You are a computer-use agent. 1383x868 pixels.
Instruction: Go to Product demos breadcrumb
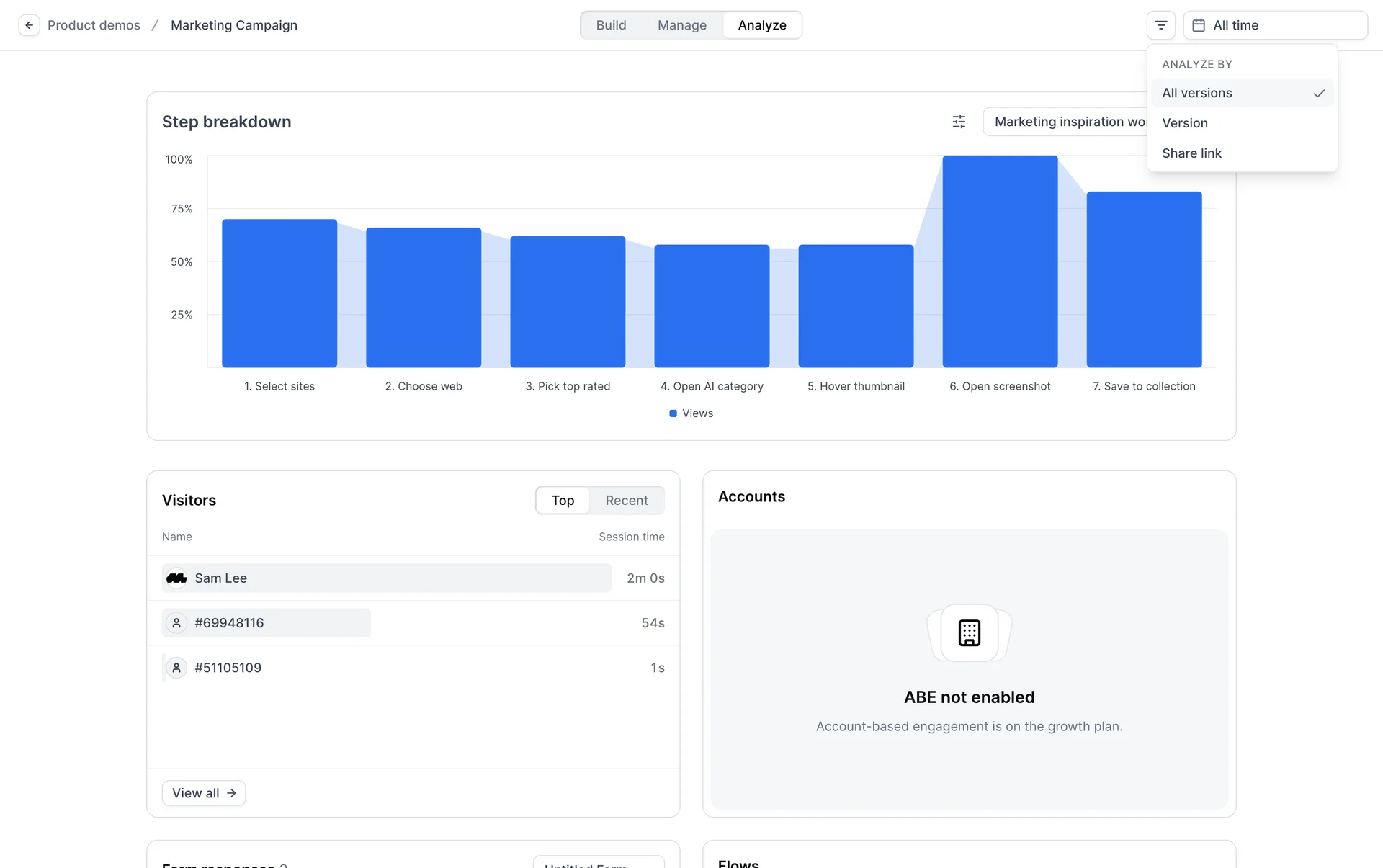[94, 25]
